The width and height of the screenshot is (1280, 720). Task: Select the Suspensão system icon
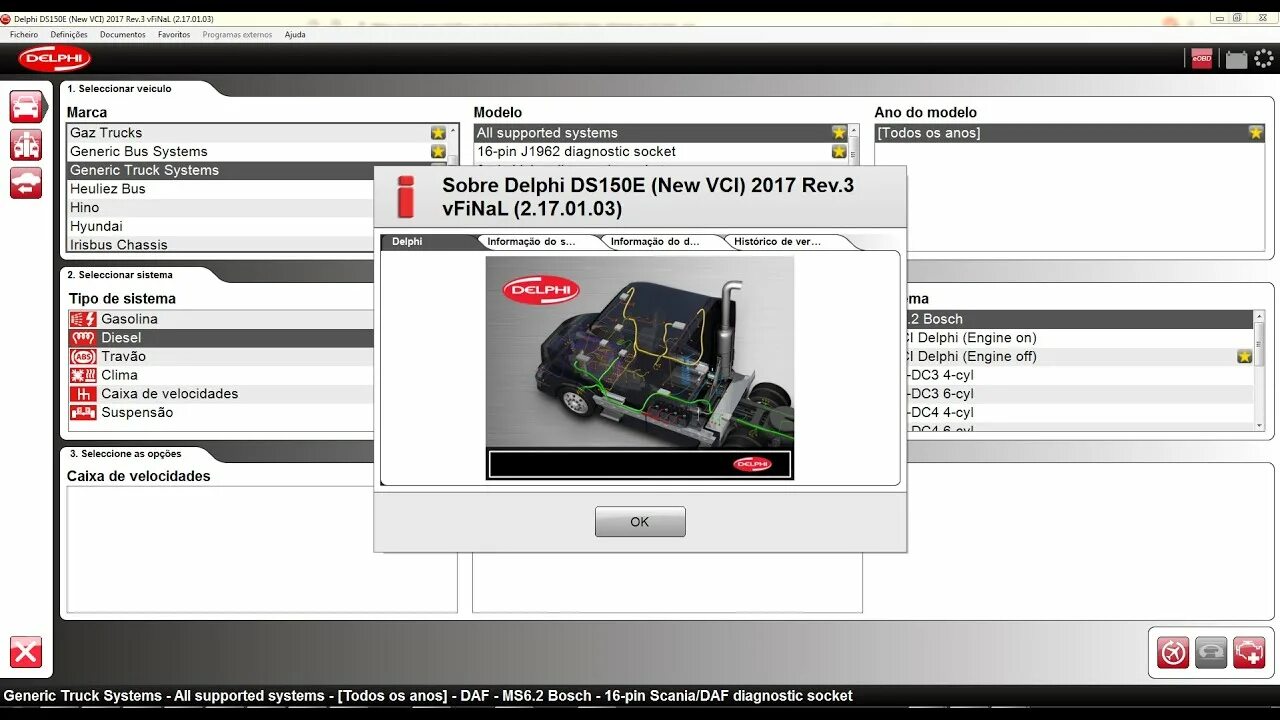(x=83, y=412)
